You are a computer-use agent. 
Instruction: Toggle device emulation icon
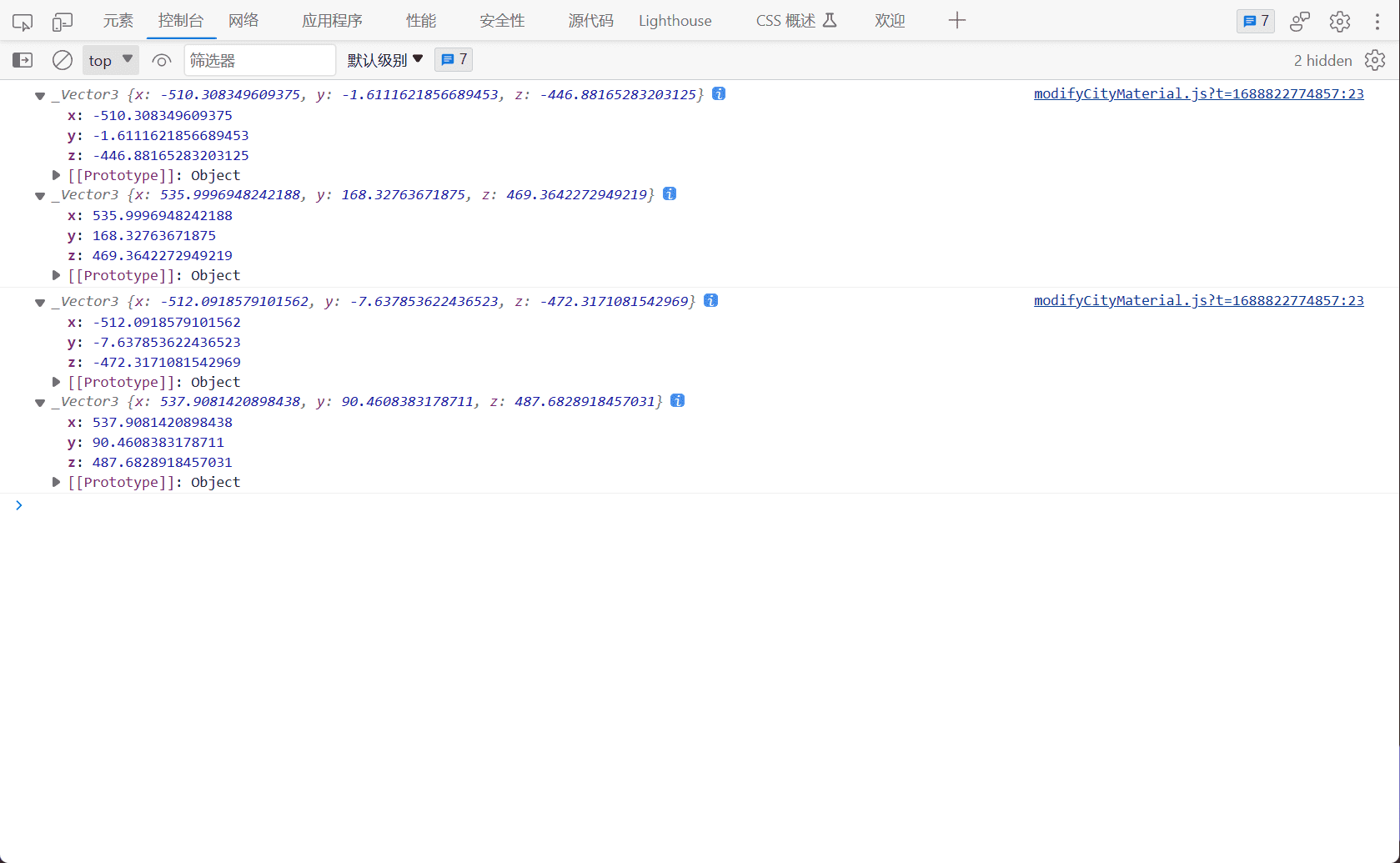click(x=63, y=22)
